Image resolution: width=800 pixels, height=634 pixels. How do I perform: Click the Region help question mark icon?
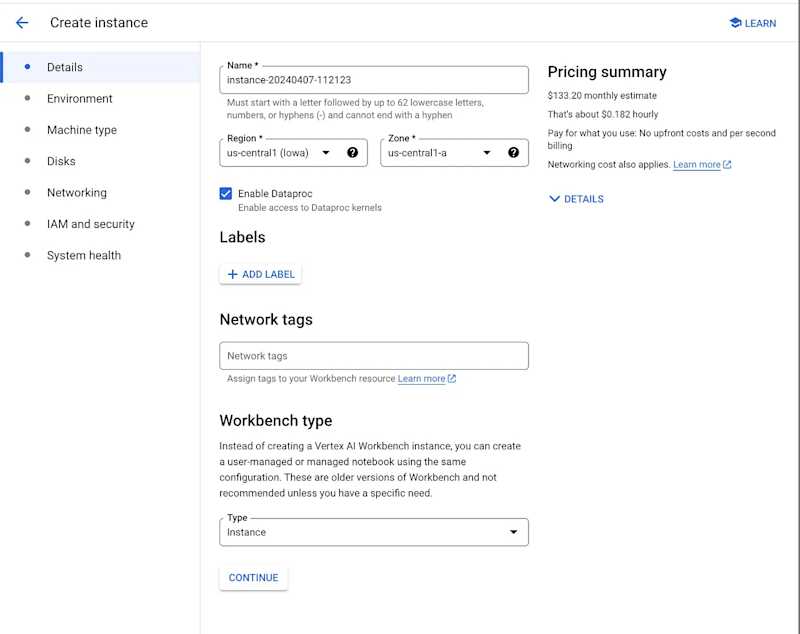click(x=353, y=153)
